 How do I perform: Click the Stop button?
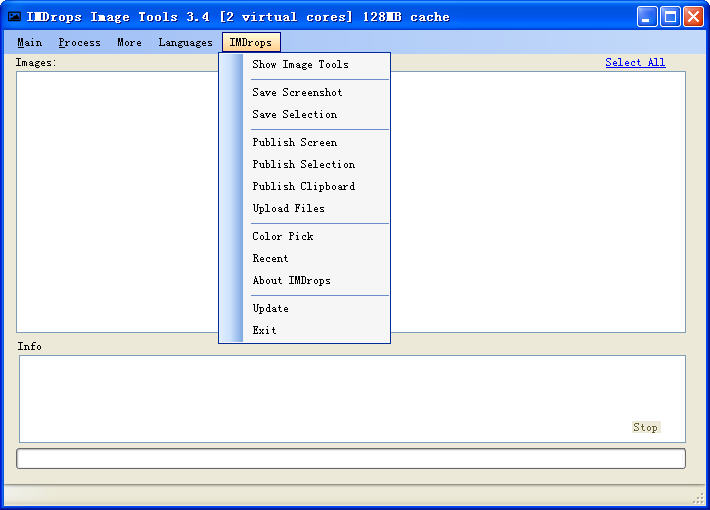646,427
